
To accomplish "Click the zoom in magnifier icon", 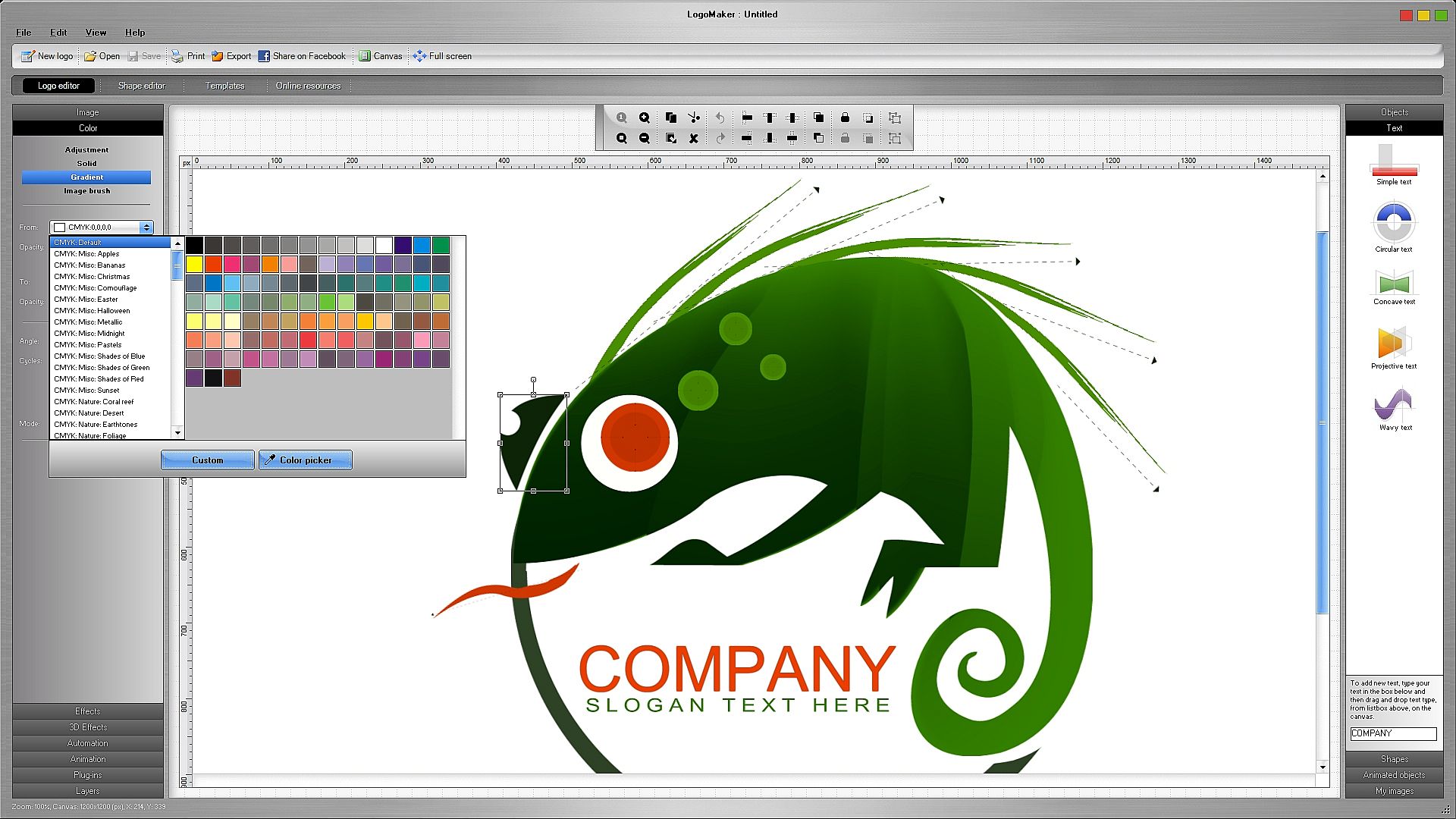I will tap(644, 118).
